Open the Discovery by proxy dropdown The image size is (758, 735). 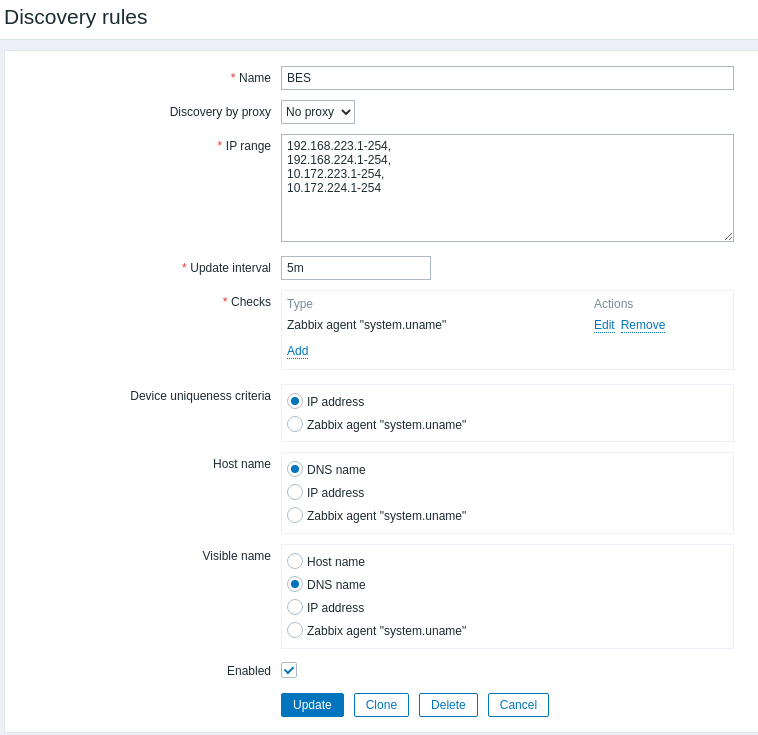(318, 112)
